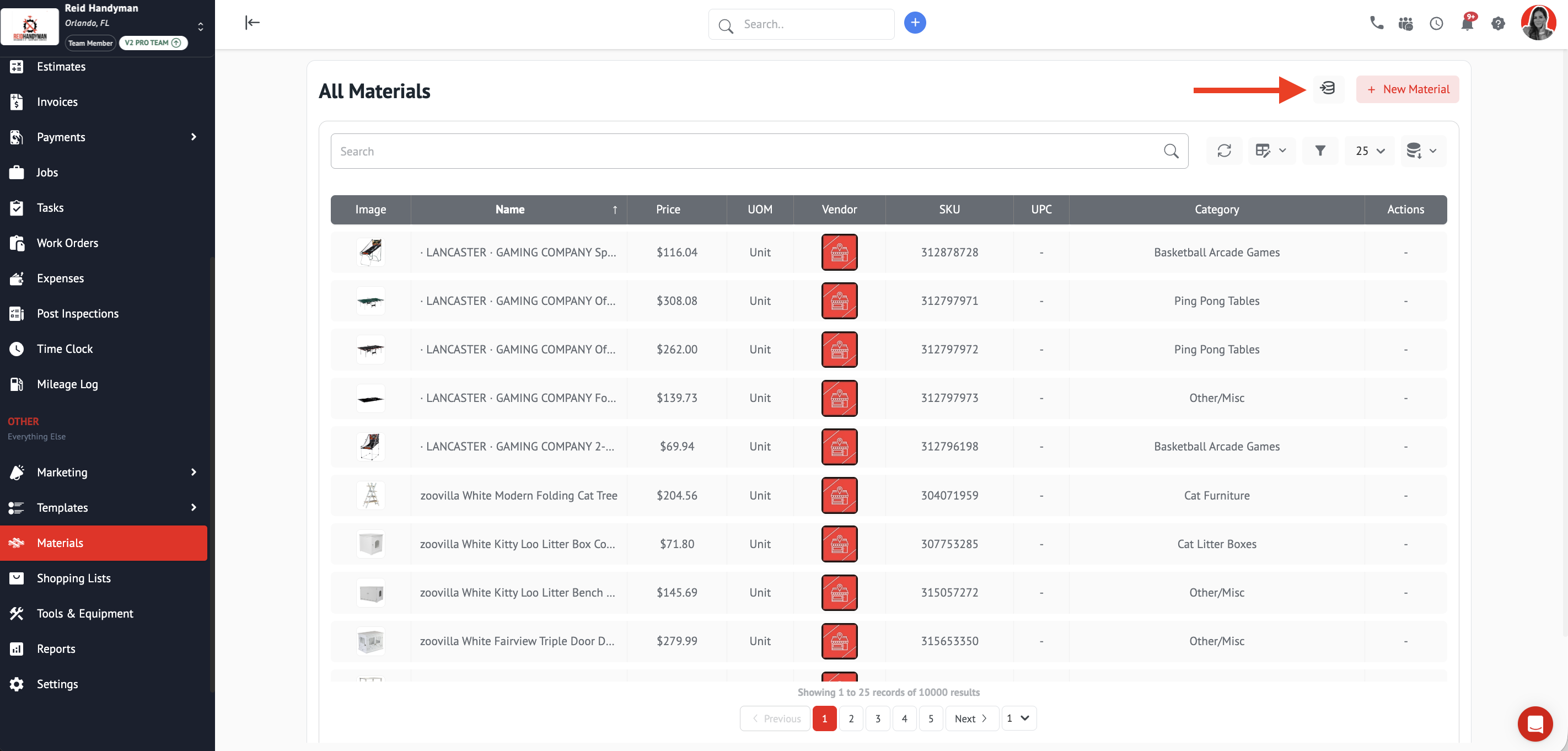Refresh the materials table

point(1224,151)
